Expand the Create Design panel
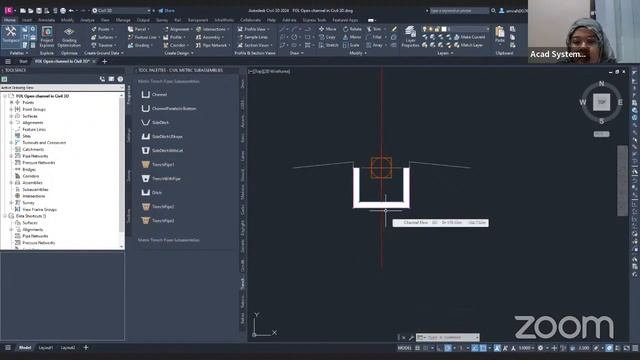640x360 pixels. pyautogui.click(x=179, y=53)
